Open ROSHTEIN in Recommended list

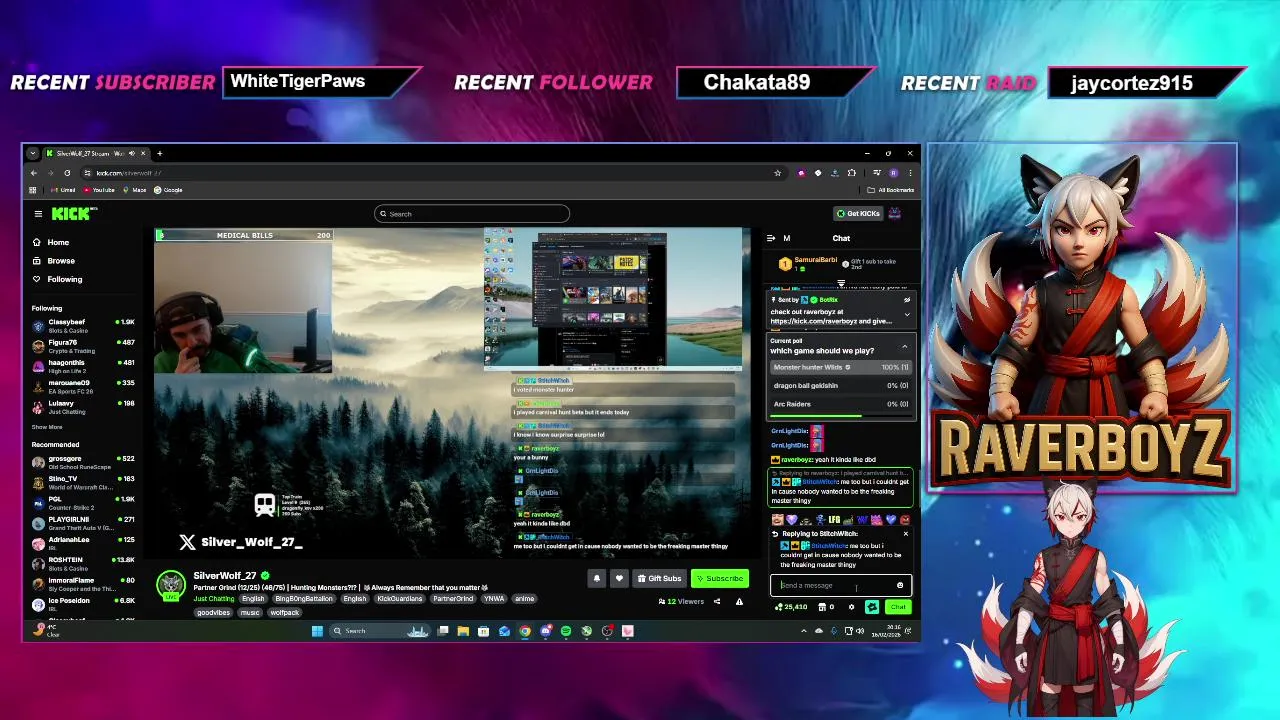coord(83,564)
